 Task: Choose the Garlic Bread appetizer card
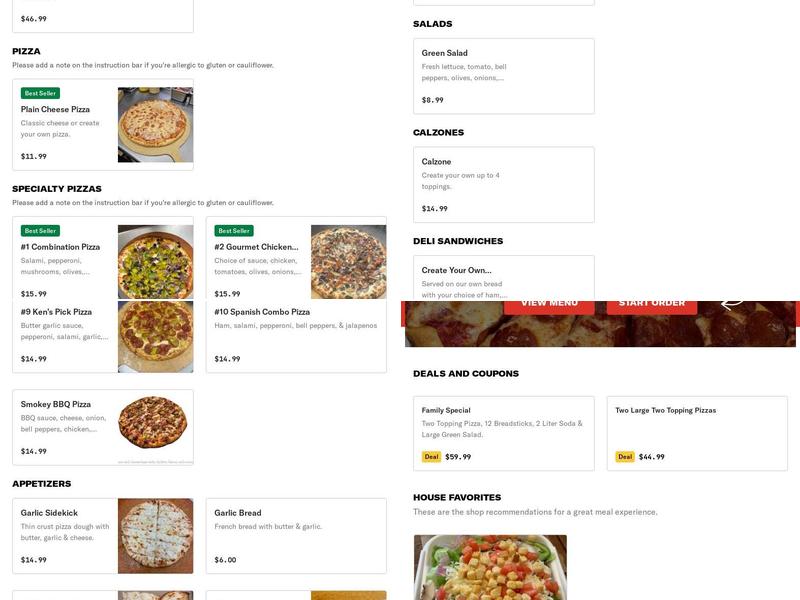click(296, 536)
